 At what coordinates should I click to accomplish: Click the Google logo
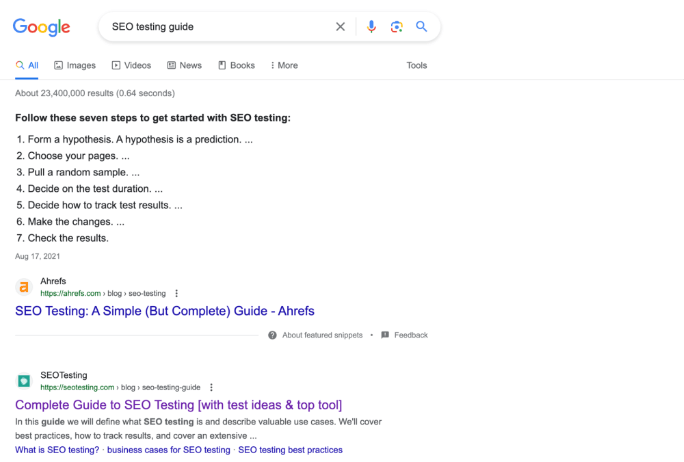point(41,27)
